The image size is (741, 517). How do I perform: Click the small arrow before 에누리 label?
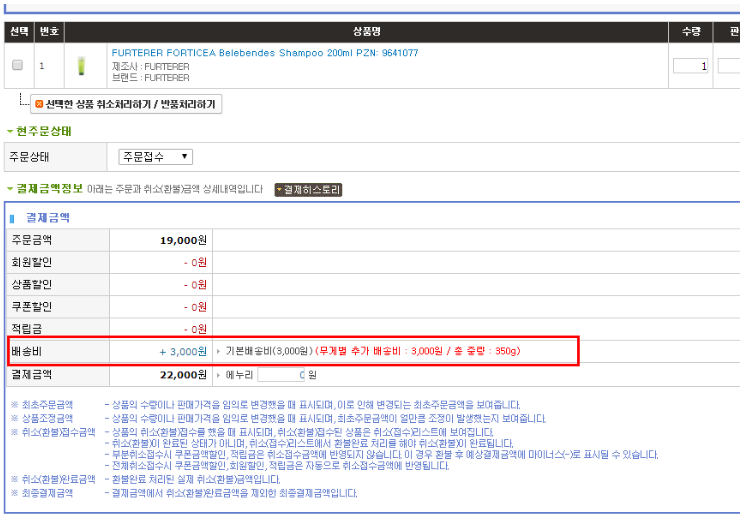(x=219, y=375)
